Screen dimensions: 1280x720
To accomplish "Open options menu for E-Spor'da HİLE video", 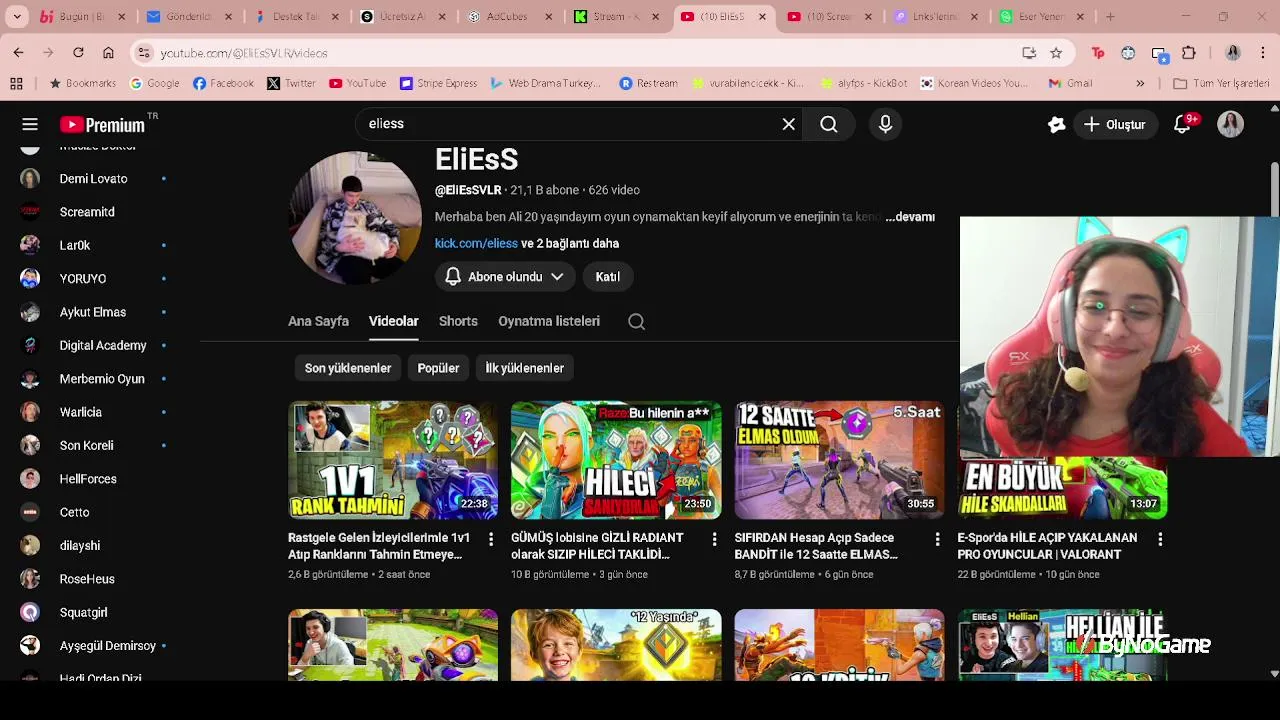I will pos(1160,539).
